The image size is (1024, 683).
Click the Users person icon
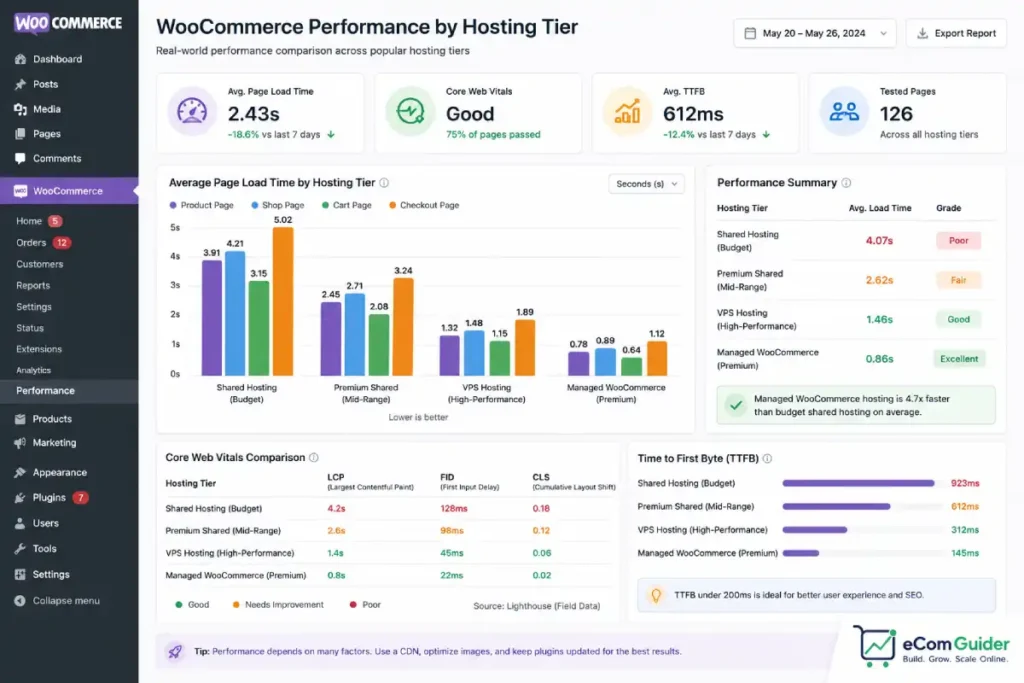tap(20, 523)
